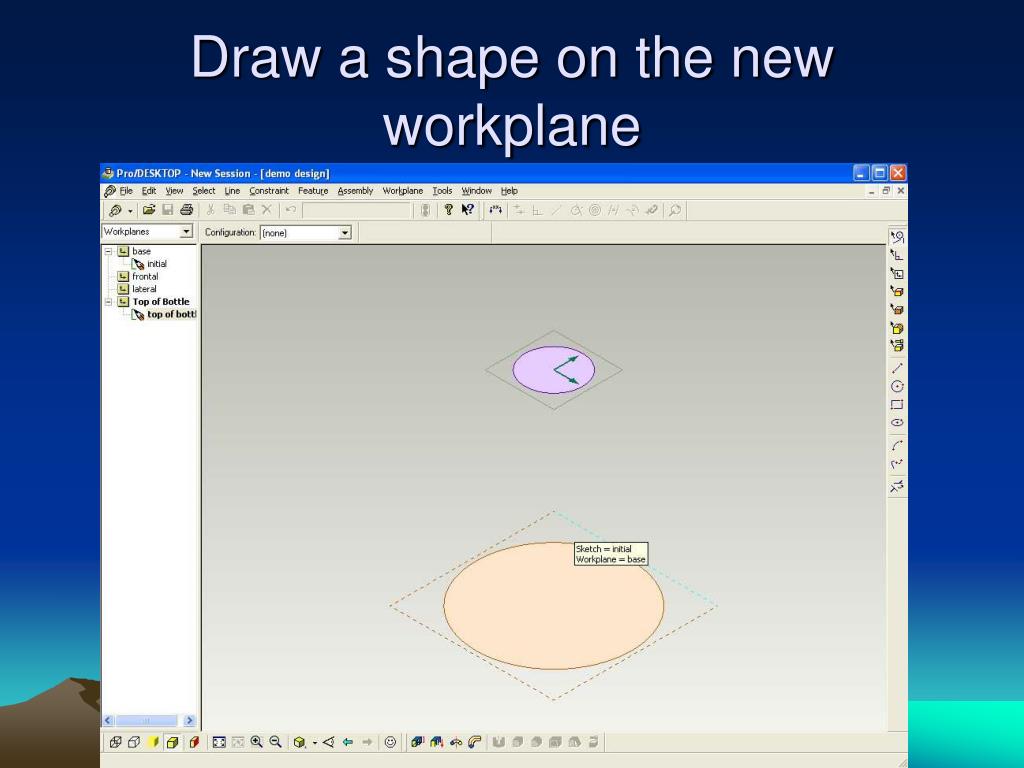1024x768 pixels.
Task: Select the Select Edges tool
Action: 897,291
